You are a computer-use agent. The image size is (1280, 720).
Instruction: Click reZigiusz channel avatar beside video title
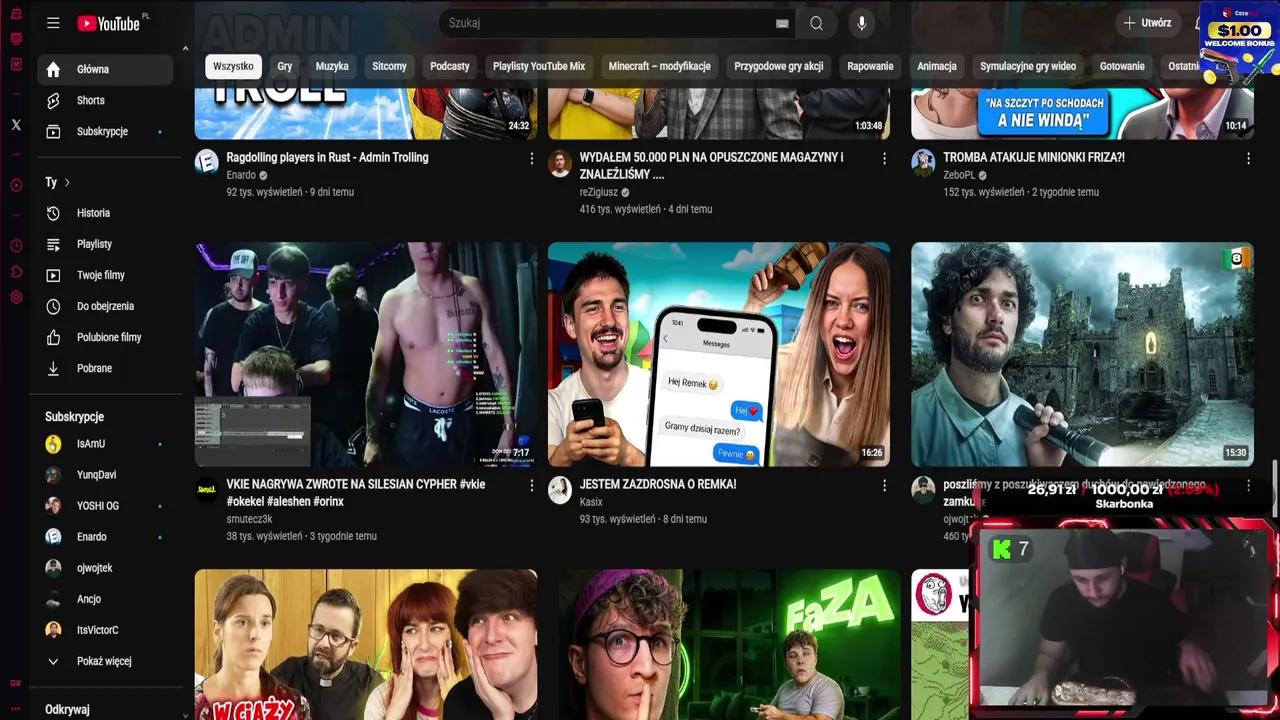pos(560,162)
